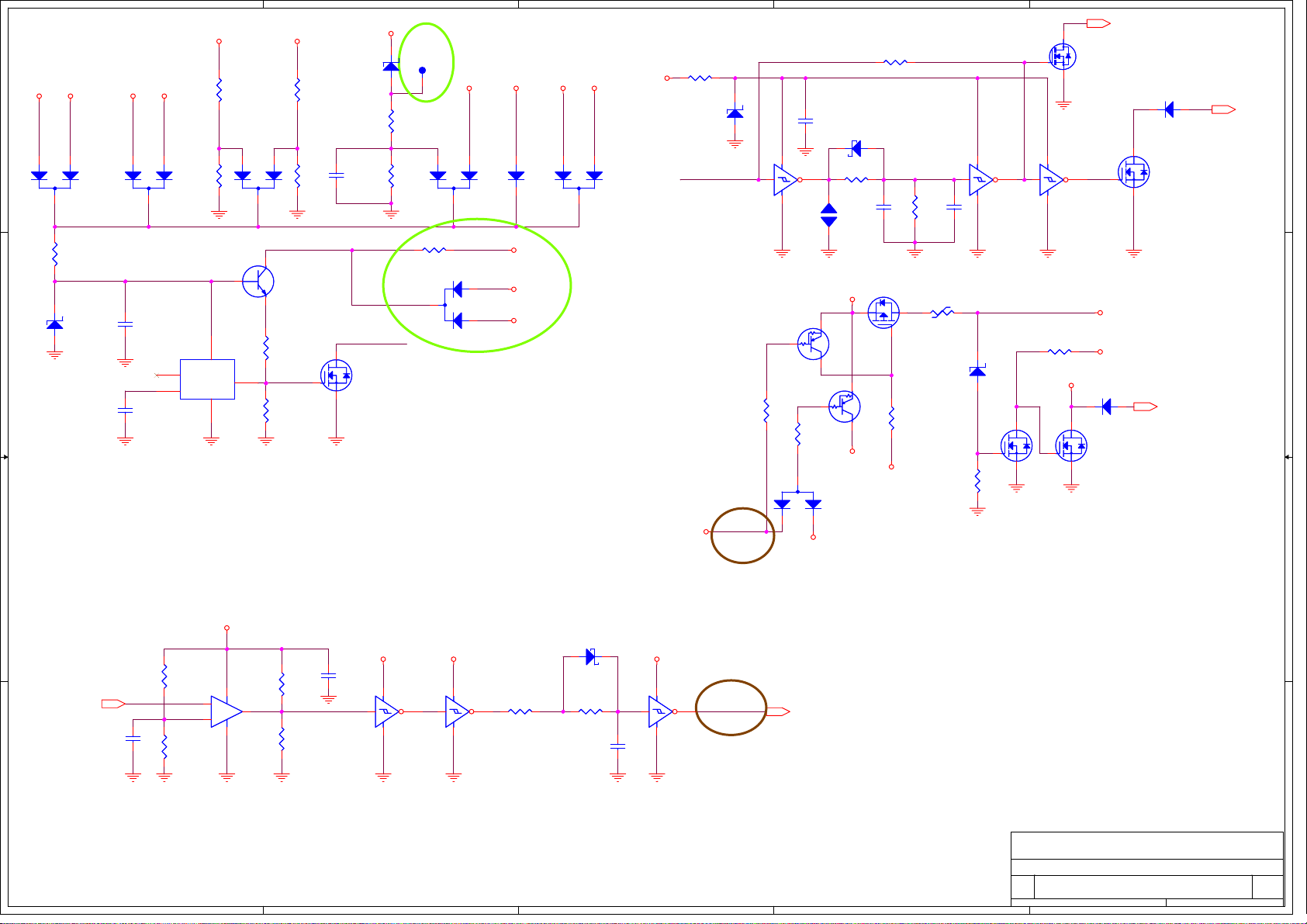
Task: Select the Schottky diode bridging the bottom circuit resistor
Action: (591, 657)
